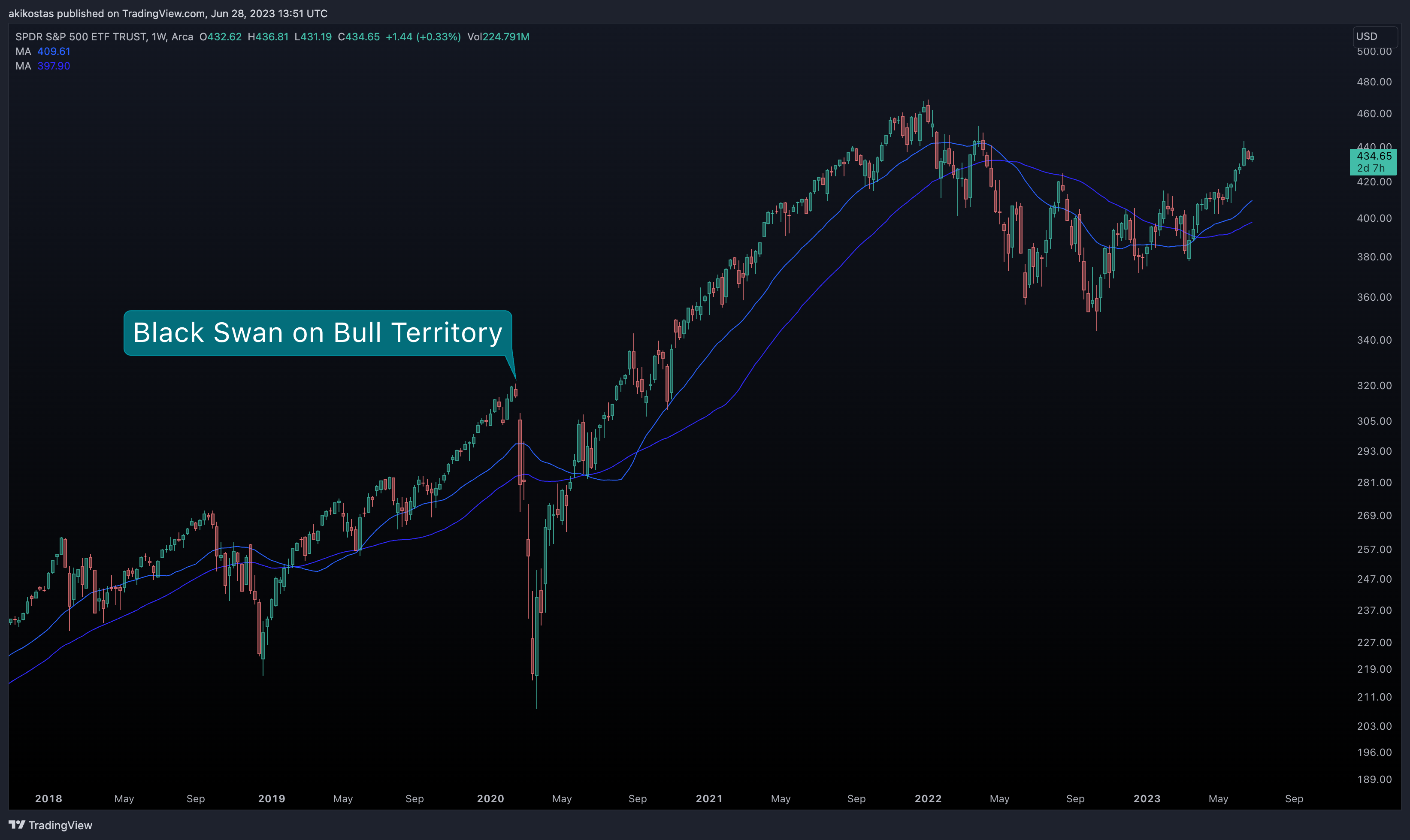This screenshot has height=840, width=1410.
Task: Click the 281.00 price axis label
Action: 1374,482
